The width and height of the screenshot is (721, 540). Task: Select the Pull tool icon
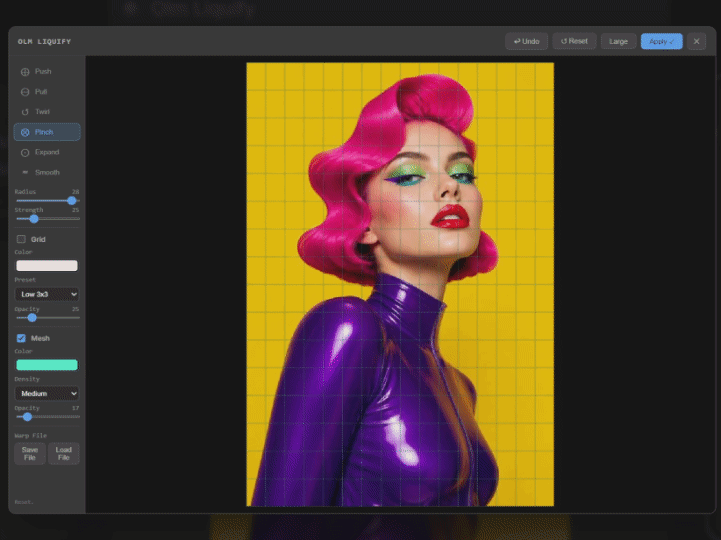(x=25, y=92)
